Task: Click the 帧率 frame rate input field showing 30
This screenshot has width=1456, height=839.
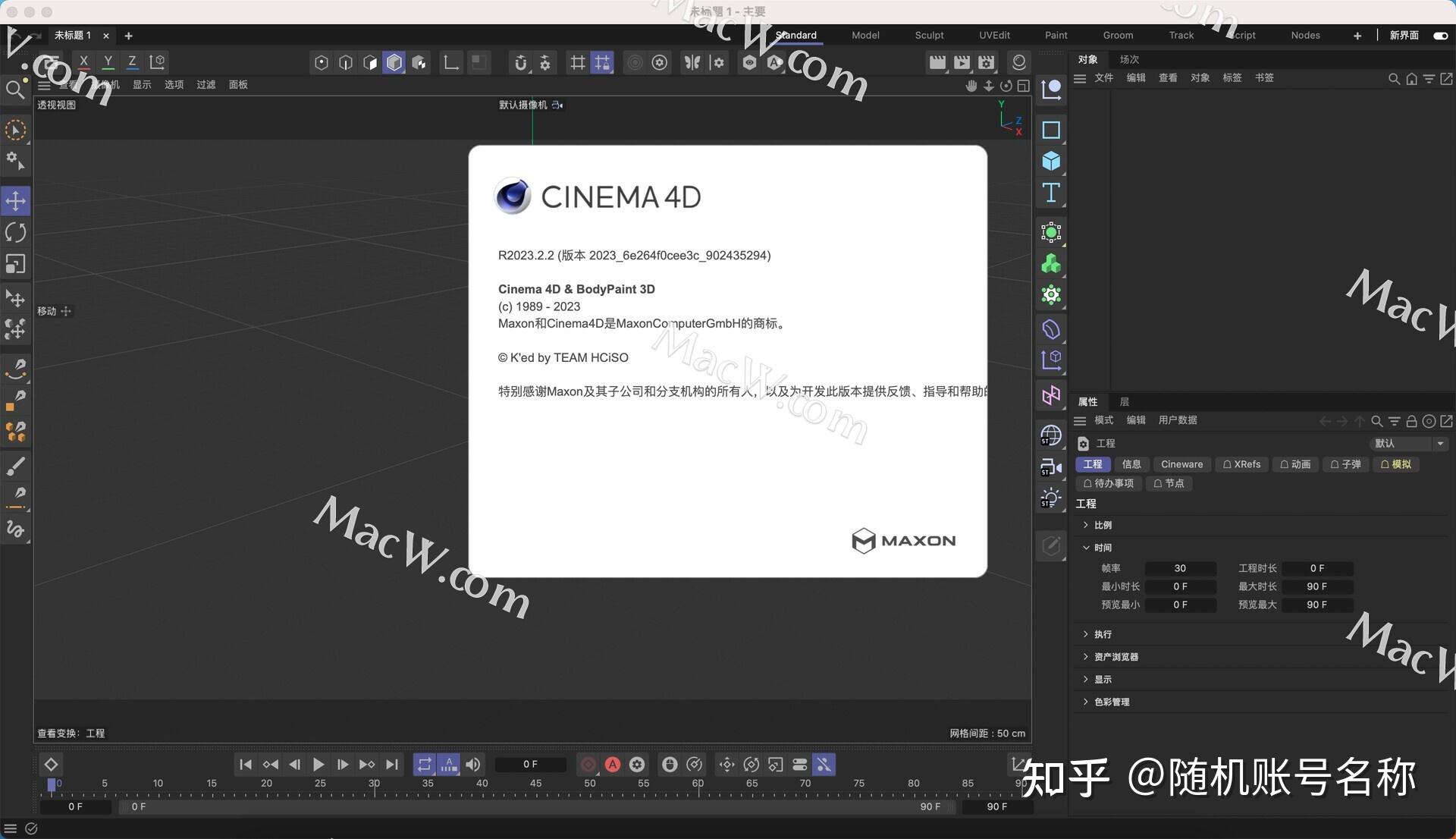Action: coord(1180,567)
